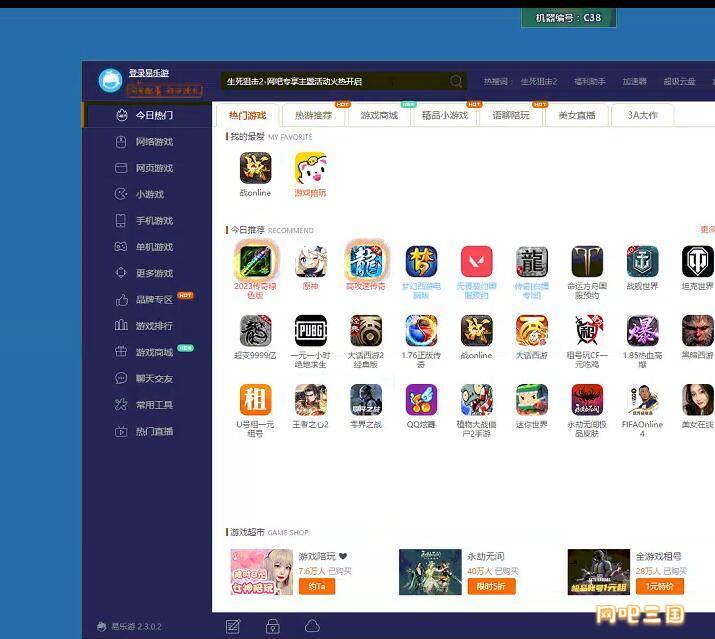Switch to the 语聊陪玩 tab
715x639 pixels.
tap(511, 115)
